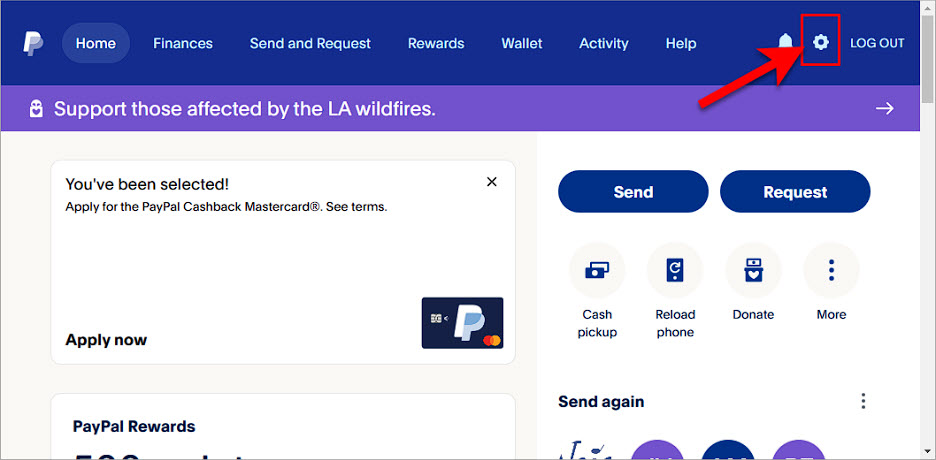Go to the Home tab

click(x=96, y=43)
